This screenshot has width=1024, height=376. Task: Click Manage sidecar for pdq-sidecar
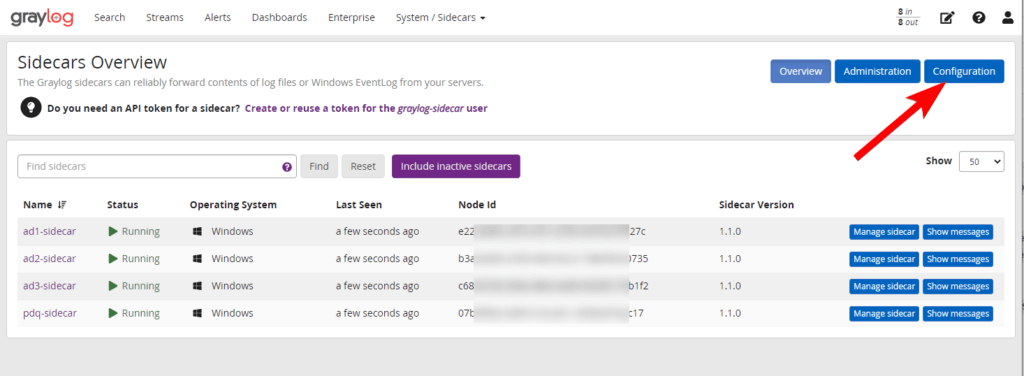tap(884, 314)
